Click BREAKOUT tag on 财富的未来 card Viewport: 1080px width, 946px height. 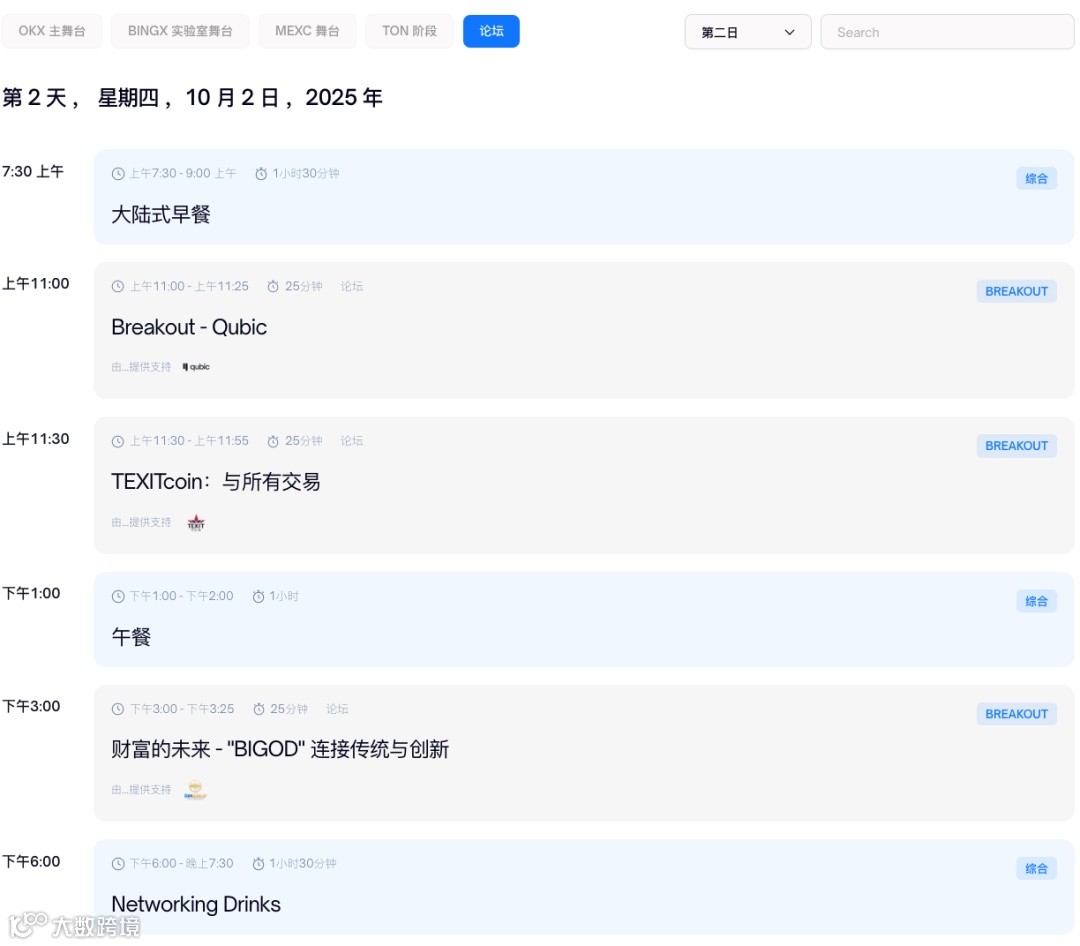pyautogui.click(x=1016, y=714)
